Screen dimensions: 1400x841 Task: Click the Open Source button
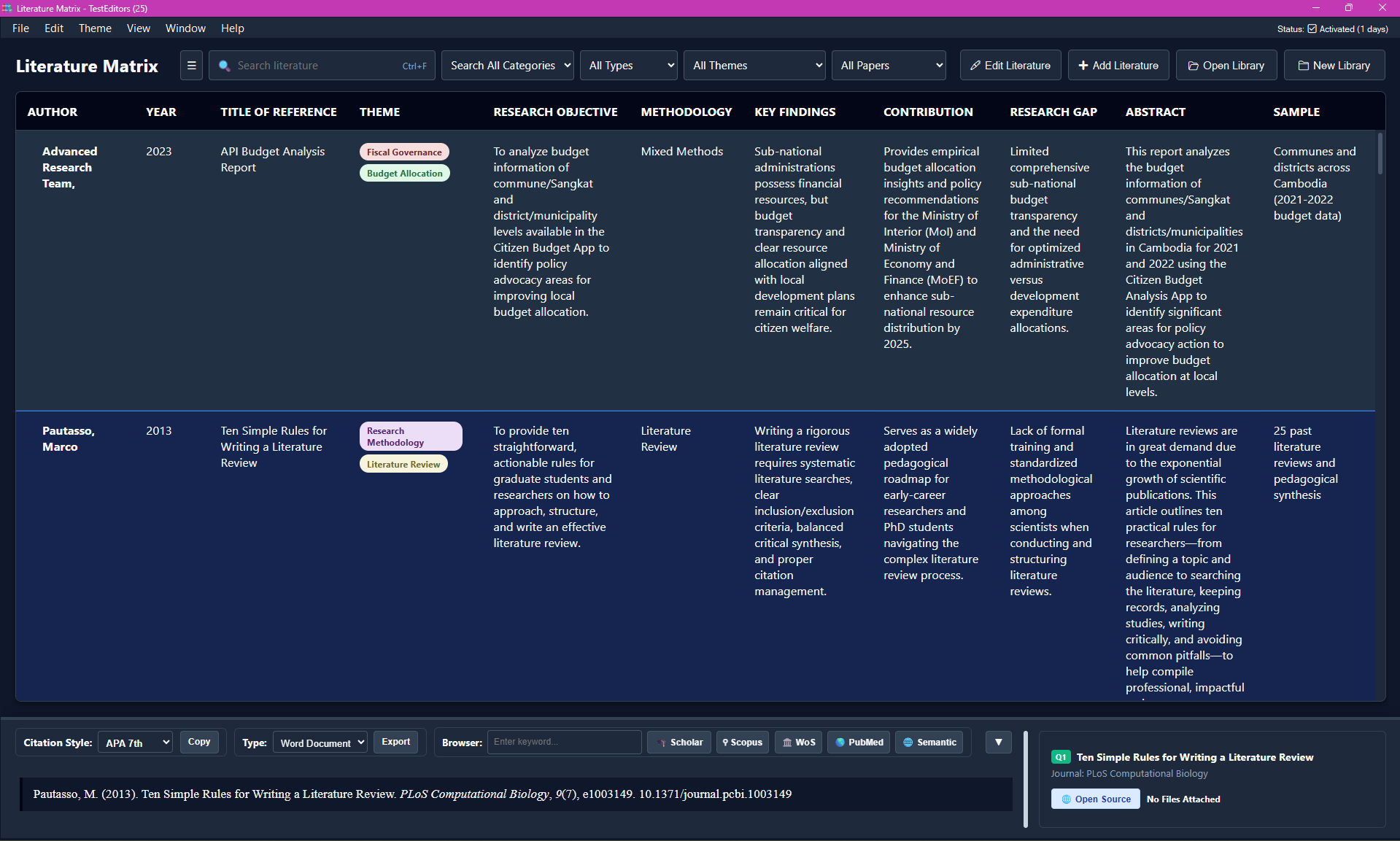pyautogui.click(x=1095, y=799)
